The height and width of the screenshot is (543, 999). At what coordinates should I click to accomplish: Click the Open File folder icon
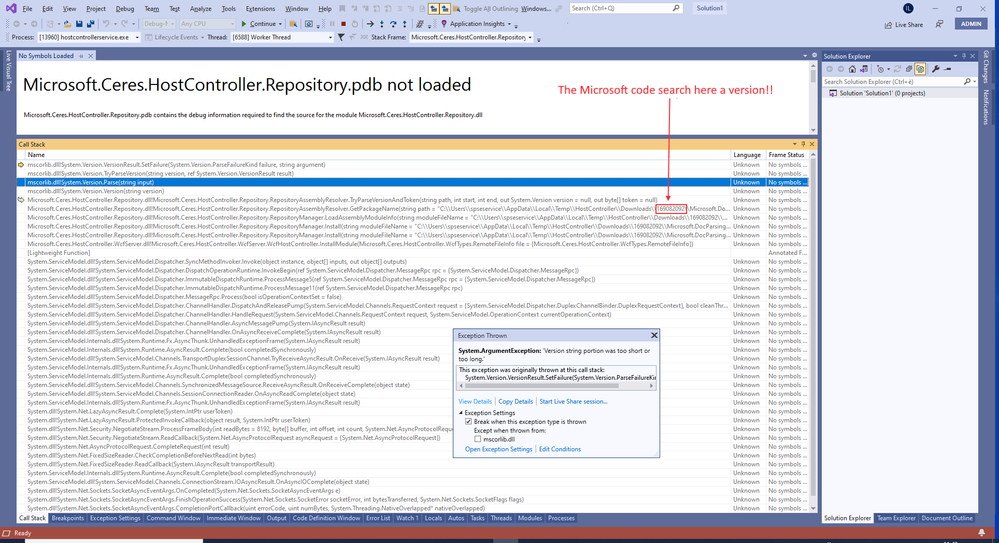point(68,24)
